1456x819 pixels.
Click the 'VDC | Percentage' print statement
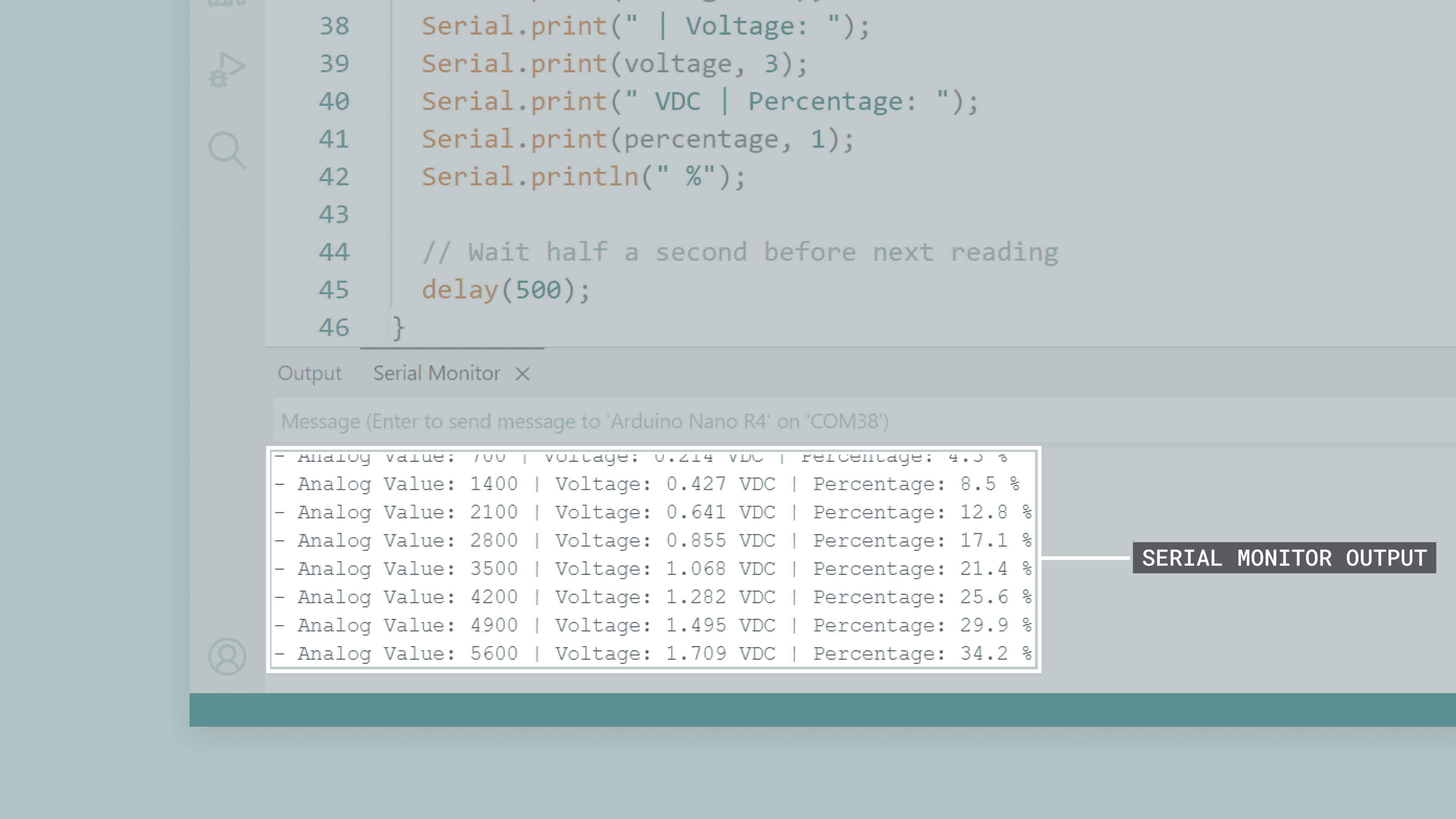pos(700,102)
